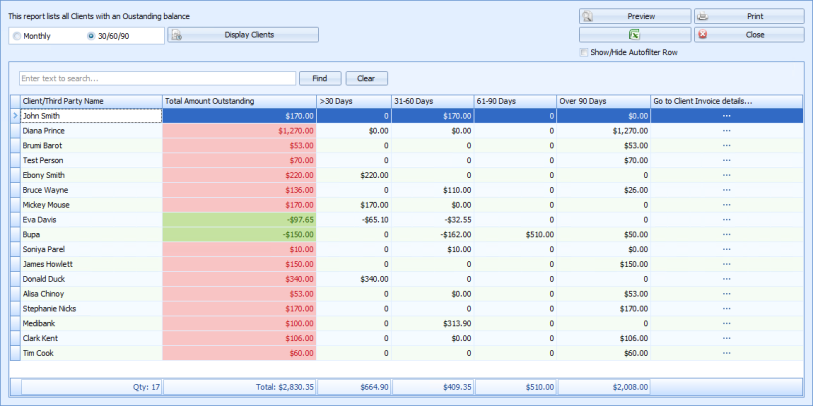The height and width of the screenshot is (406, 813).
Task: Click the >30 Days column header
Action: [354, 101]
